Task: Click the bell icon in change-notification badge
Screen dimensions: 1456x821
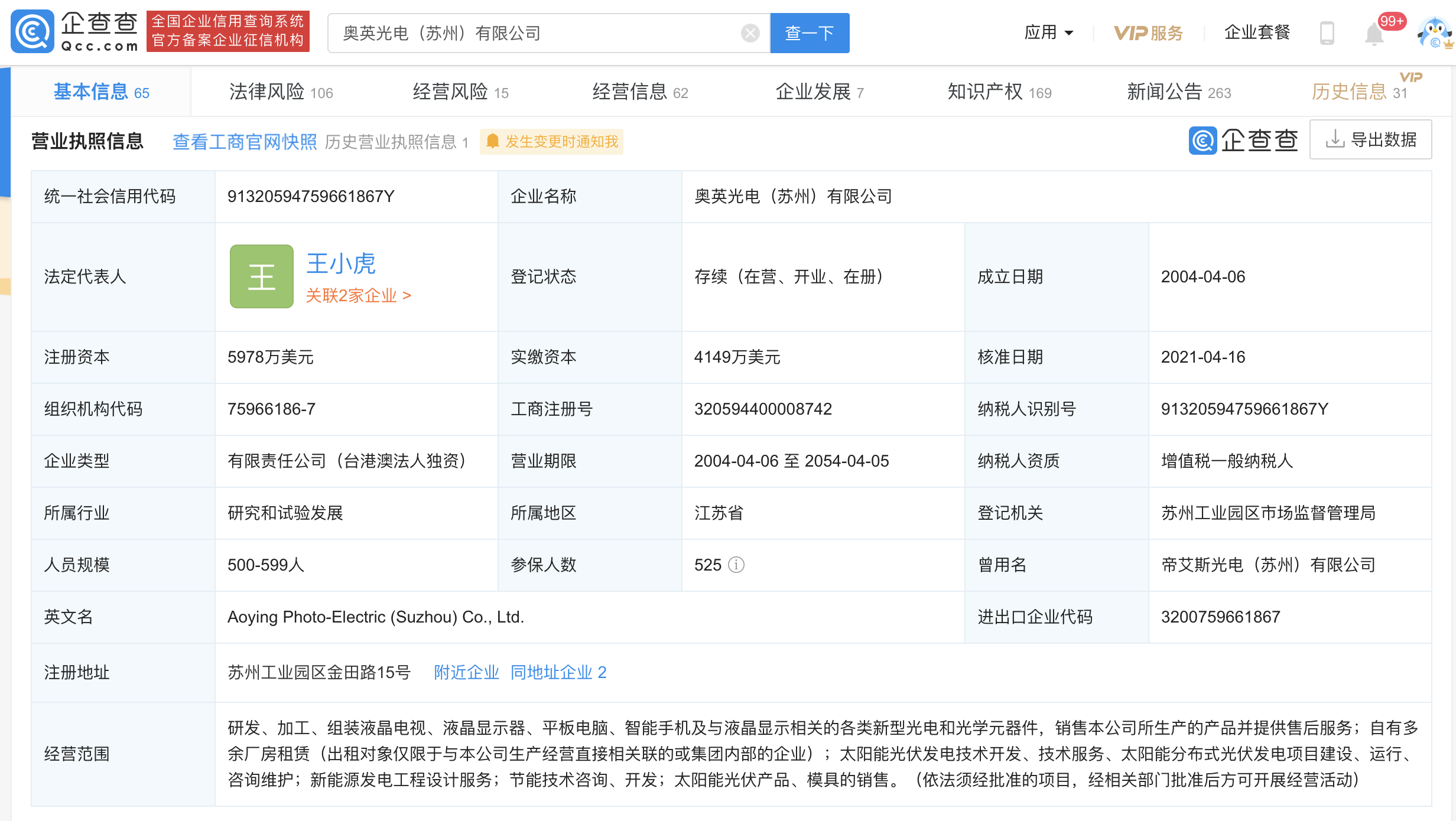Action: 492,141
